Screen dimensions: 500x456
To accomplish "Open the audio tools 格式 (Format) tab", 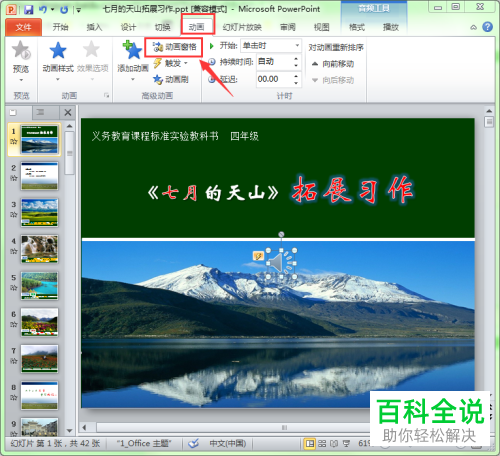I will (x=357, y=27).
